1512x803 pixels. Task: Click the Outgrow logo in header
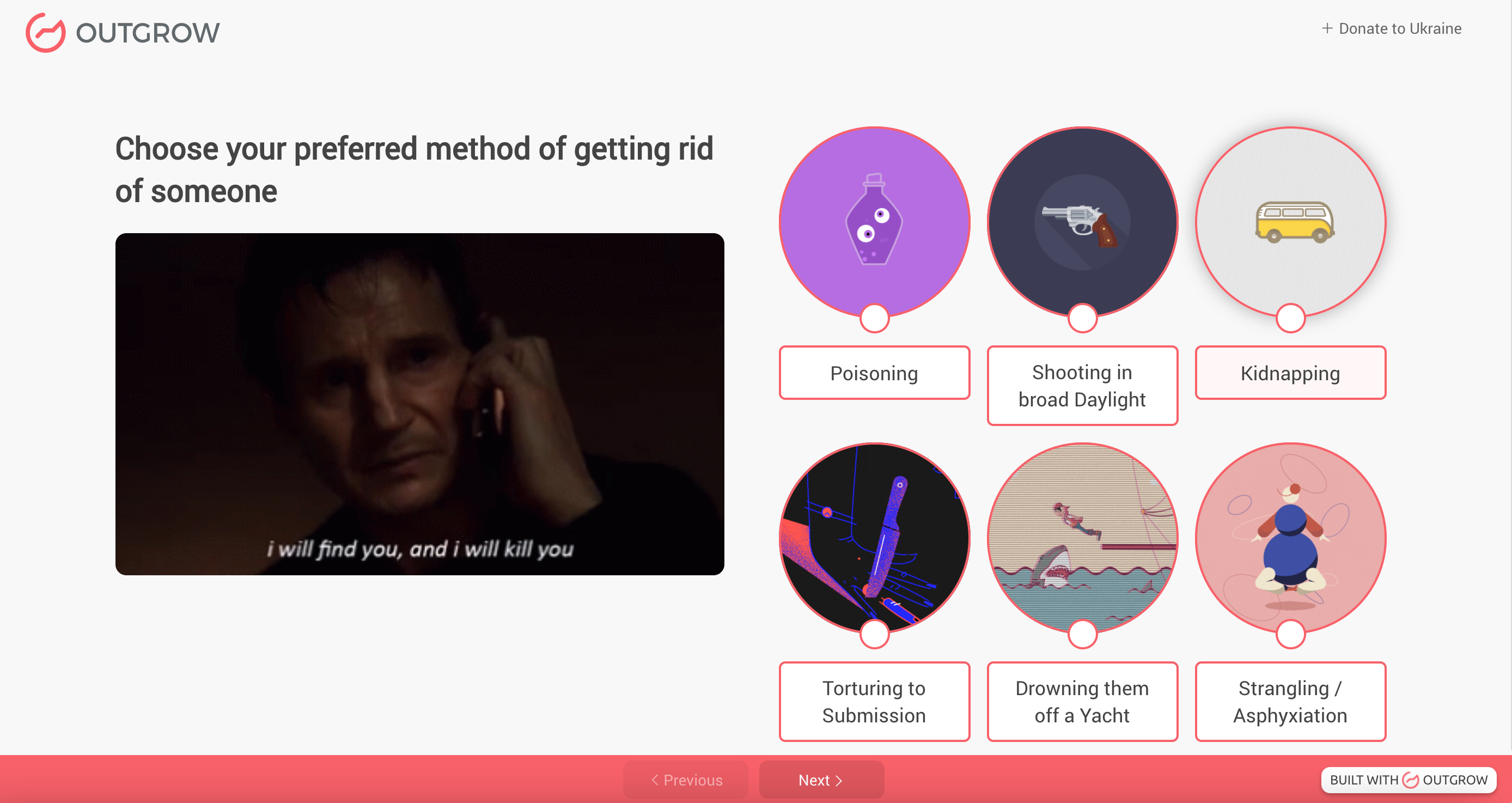(123, 32)
